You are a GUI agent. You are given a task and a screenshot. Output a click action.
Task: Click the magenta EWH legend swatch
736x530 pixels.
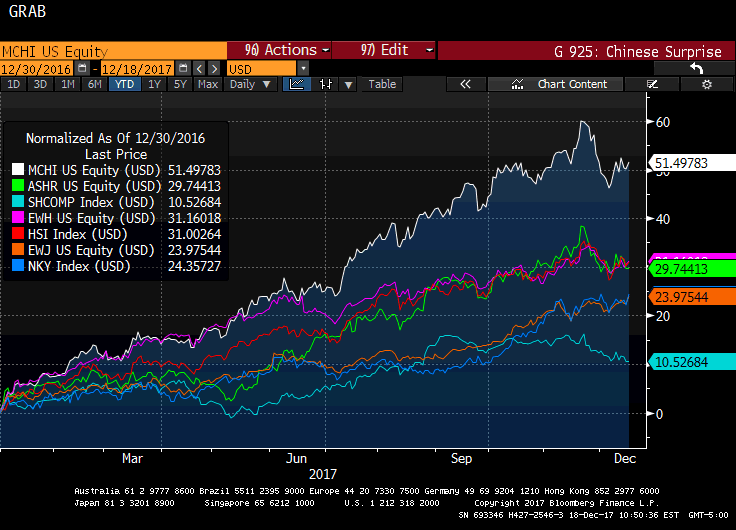[18, 217]
